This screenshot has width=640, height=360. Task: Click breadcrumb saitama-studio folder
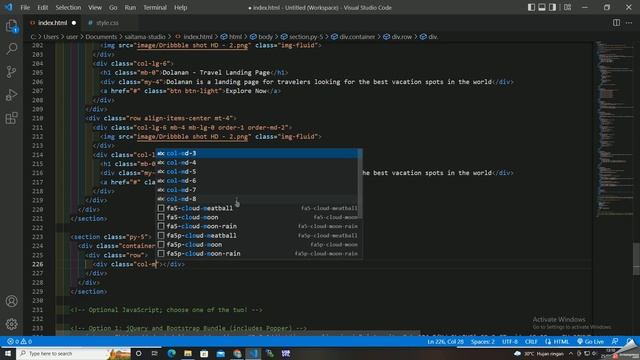coord(145,37)
